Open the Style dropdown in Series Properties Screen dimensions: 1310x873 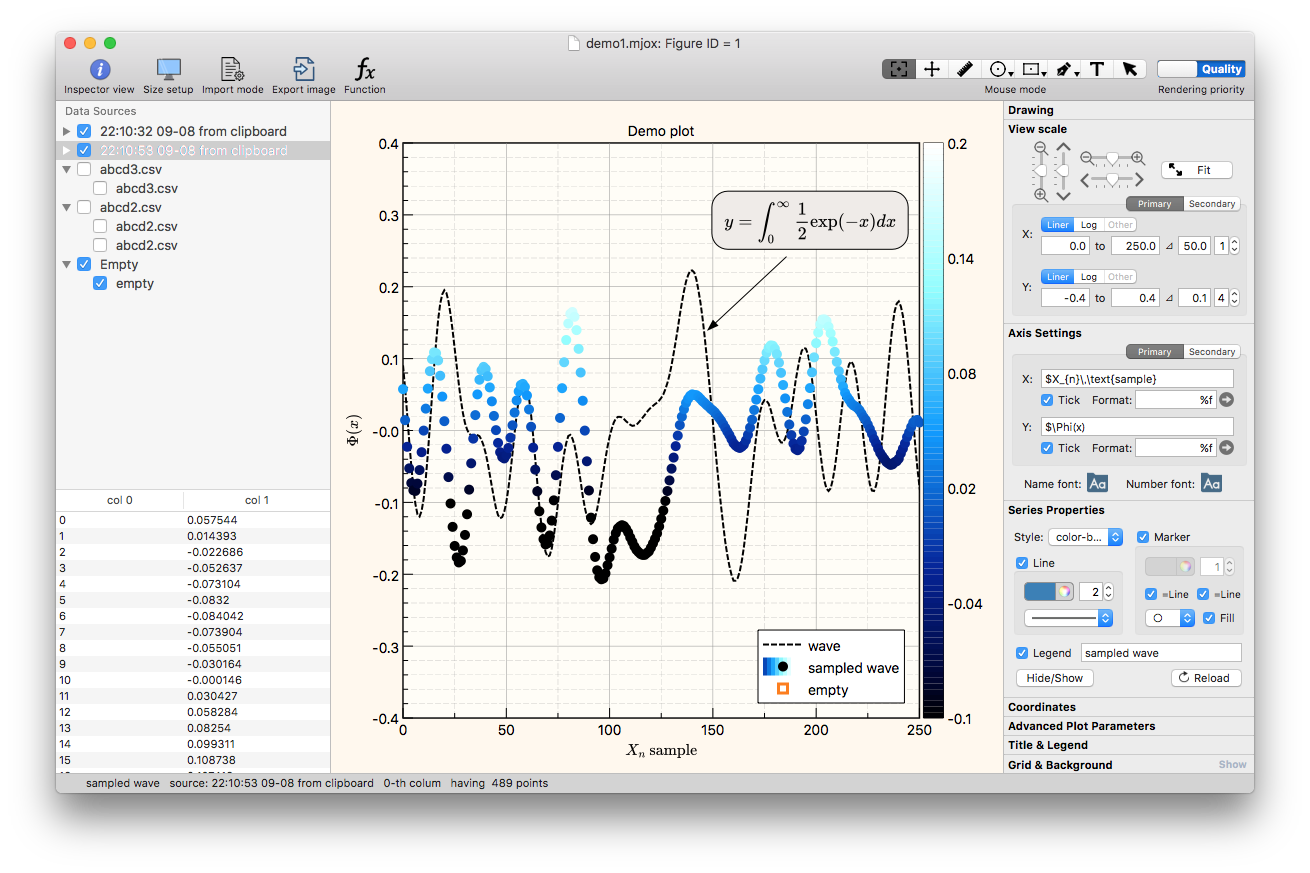[x=1085, y=537]
